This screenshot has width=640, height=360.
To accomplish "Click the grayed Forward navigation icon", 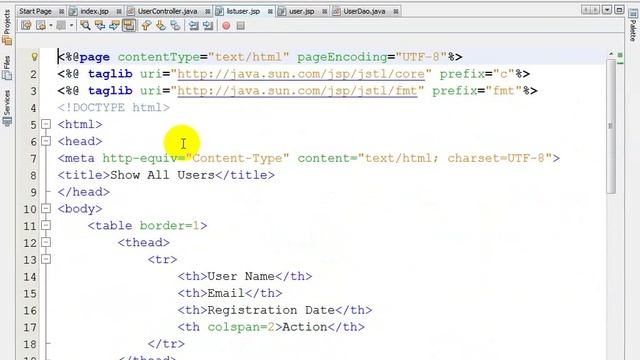I will point(61,25).
